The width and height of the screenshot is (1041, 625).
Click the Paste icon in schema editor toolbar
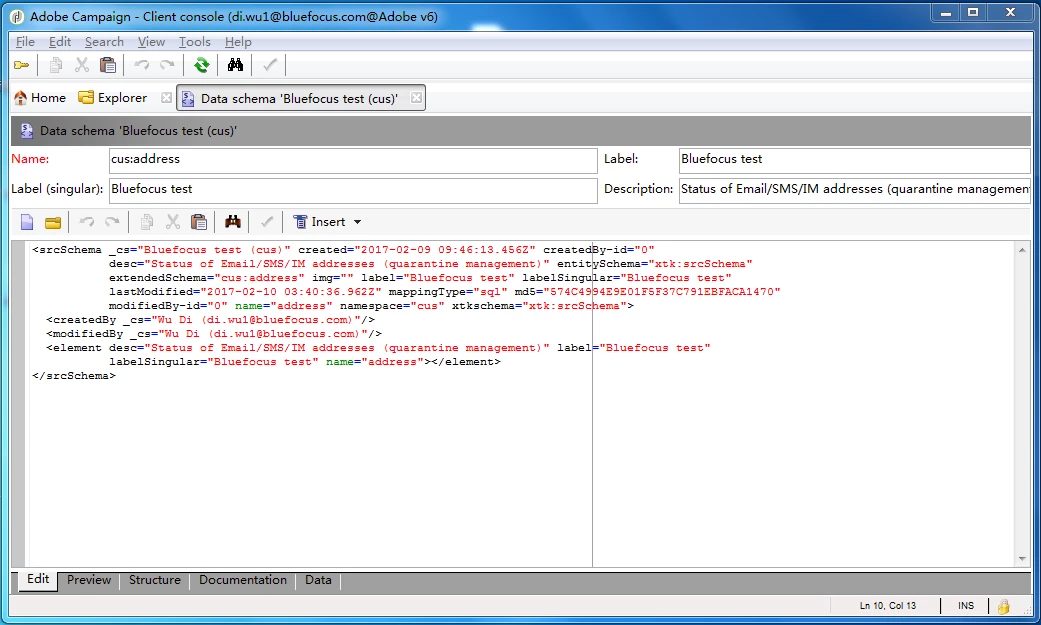click(x=199, y=222)
